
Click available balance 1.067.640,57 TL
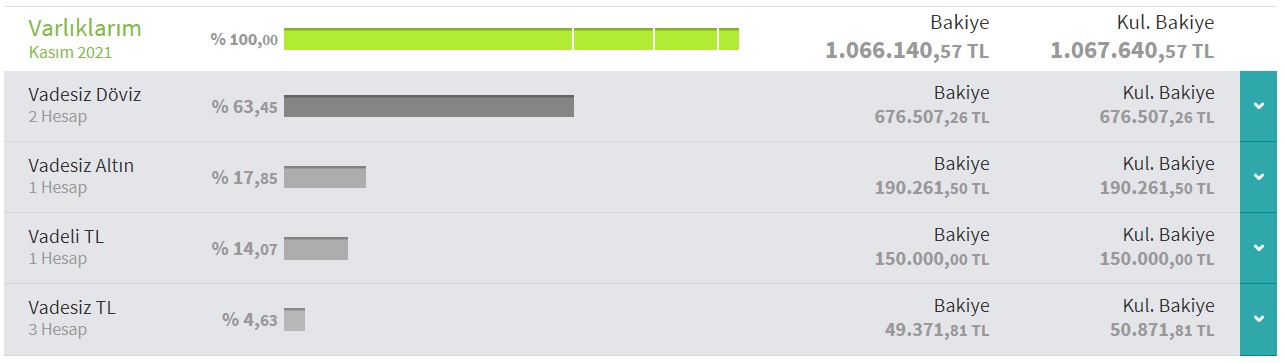1132,49
